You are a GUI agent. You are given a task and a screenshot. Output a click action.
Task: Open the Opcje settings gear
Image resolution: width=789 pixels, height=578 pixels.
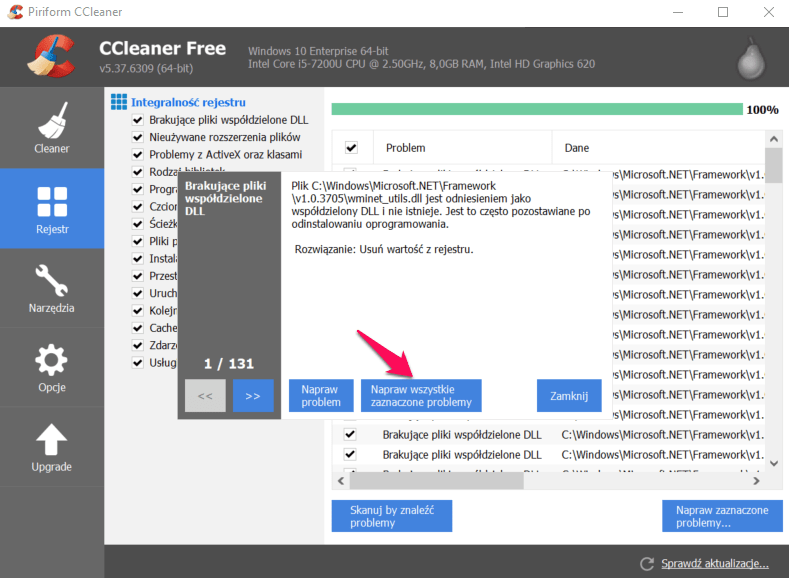point(51,368)
